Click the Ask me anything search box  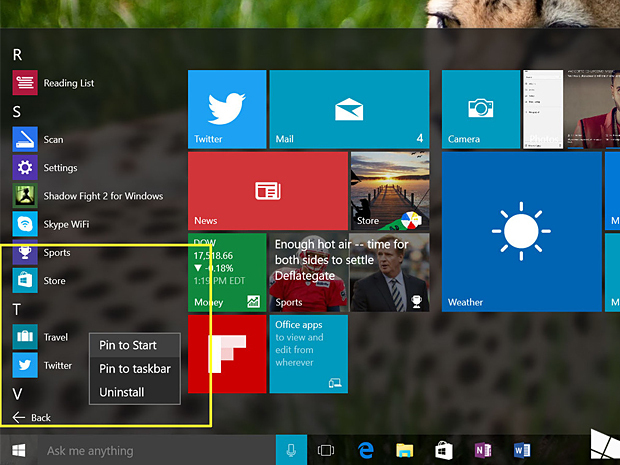(x=156, y=450)
